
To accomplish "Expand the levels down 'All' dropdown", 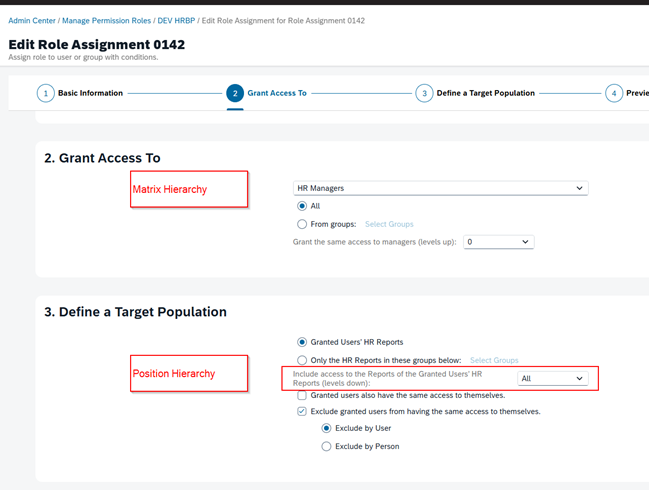I will point(551,379).
